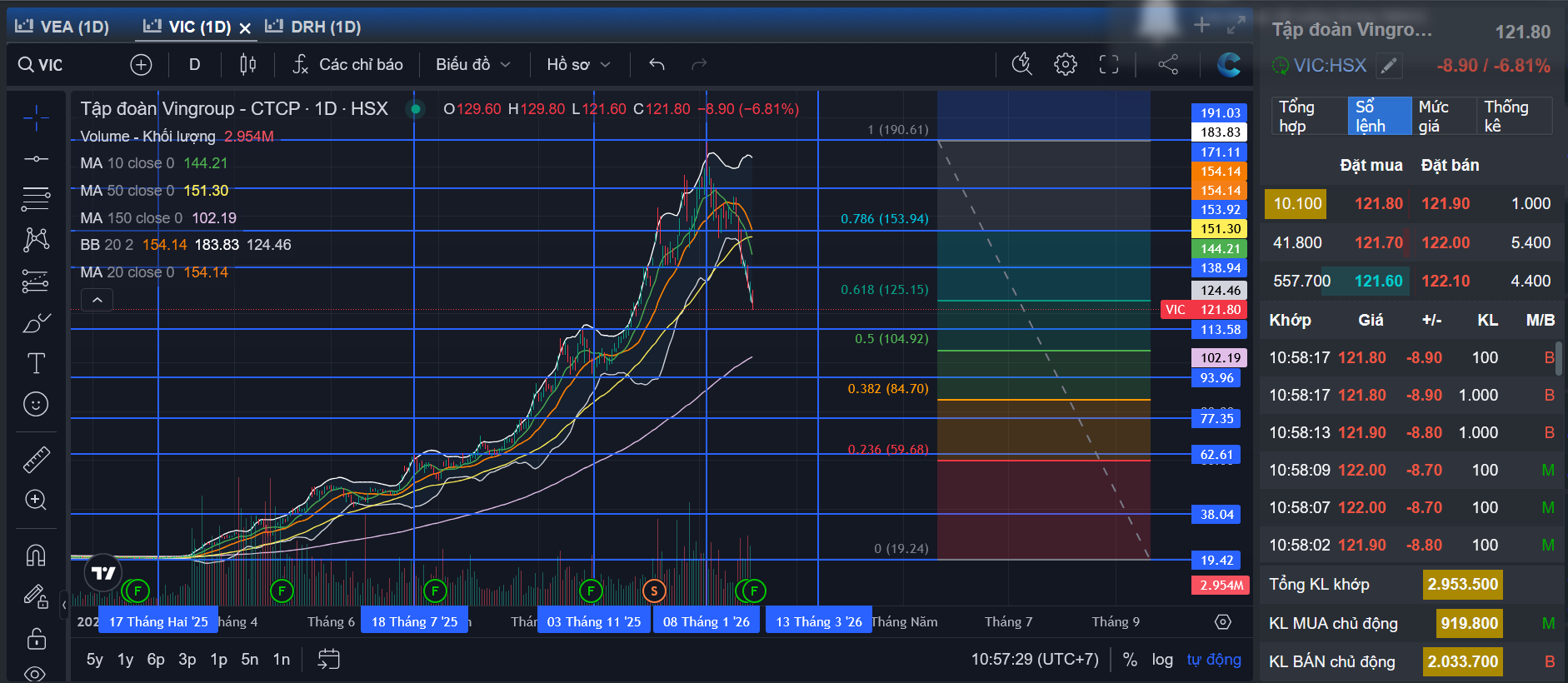
Task: Click the MA 150 close indicator legend
Action: 158,218
